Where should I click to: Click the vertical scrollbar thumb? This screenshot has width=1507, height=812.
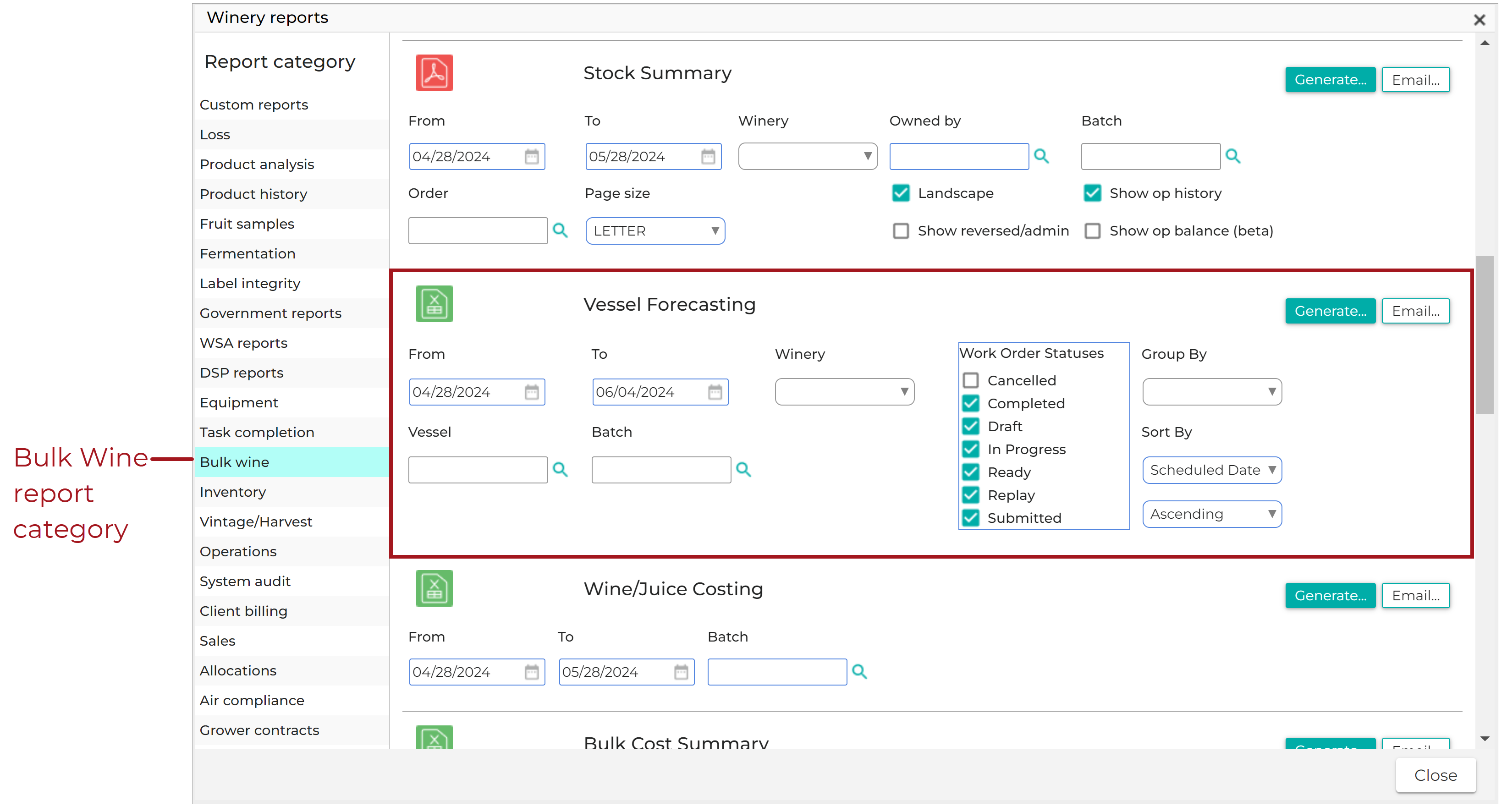pyautogui.click(x=1485, y=335)
